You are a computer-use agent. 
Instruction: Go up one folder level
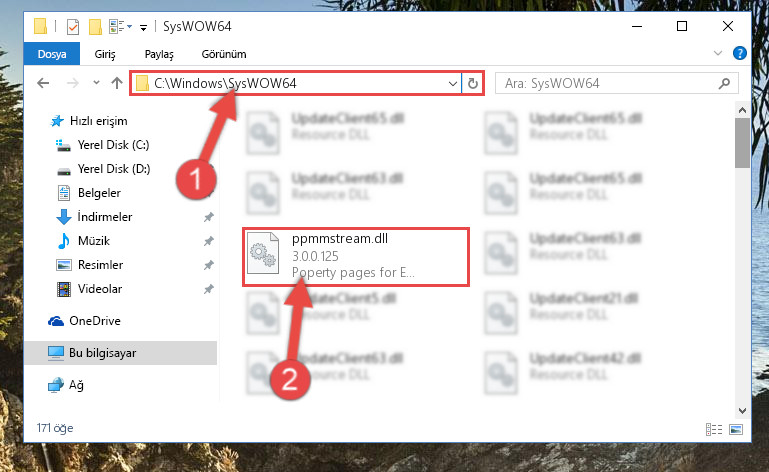point(117,83)
